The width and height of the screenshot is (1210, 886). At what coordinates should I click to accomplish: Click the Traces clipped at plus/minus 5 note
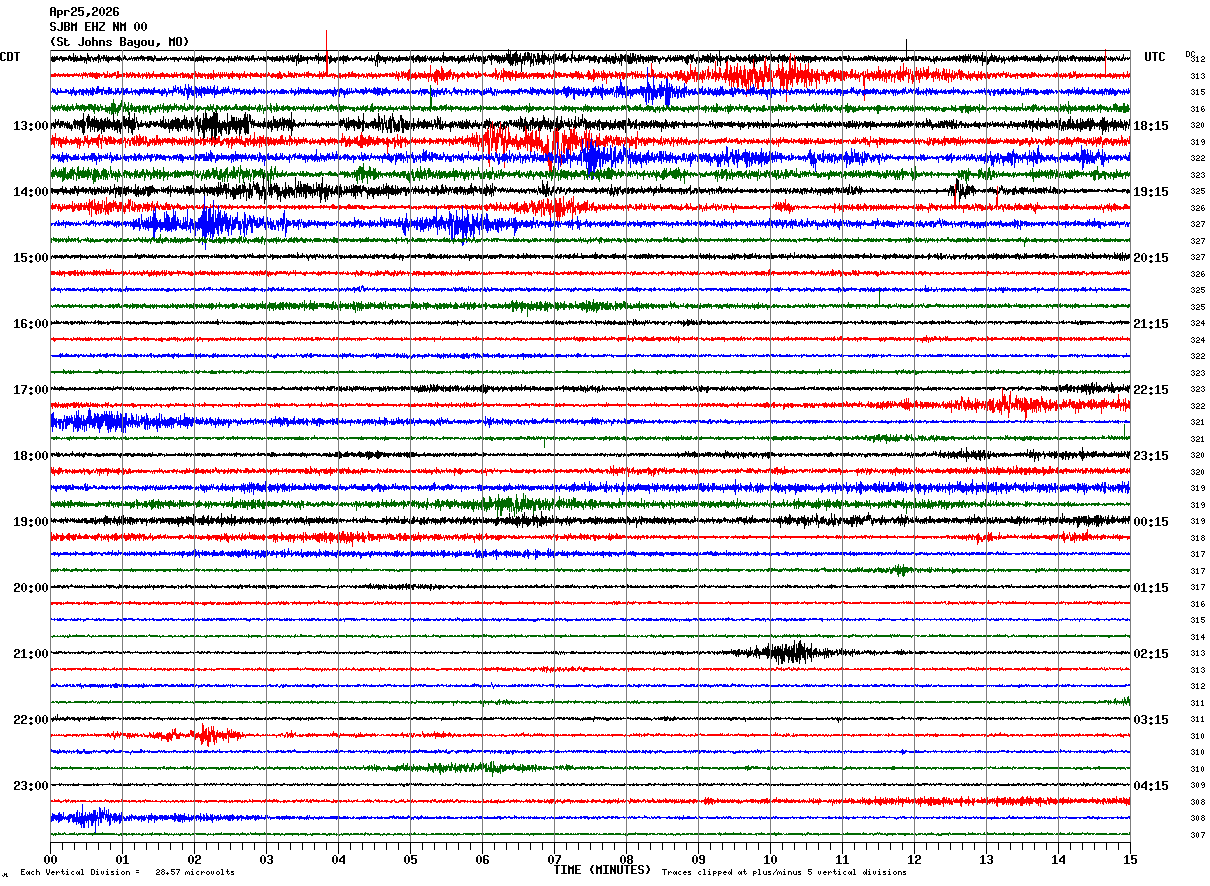click(x=784, y=872)
